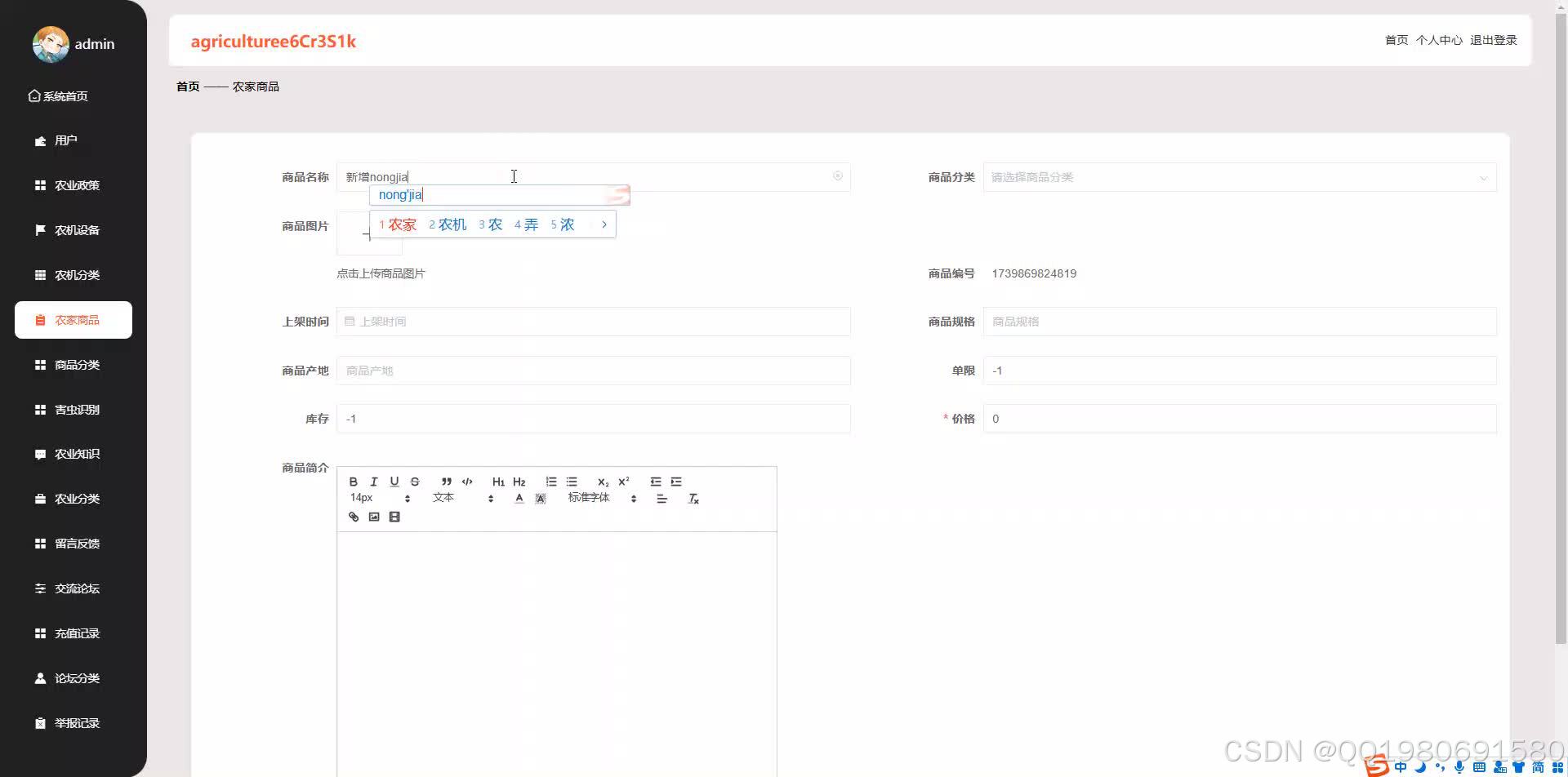Open the 害虫识别 sidebar menu
Screen dimensions: 1568x777
pos(73,410)
